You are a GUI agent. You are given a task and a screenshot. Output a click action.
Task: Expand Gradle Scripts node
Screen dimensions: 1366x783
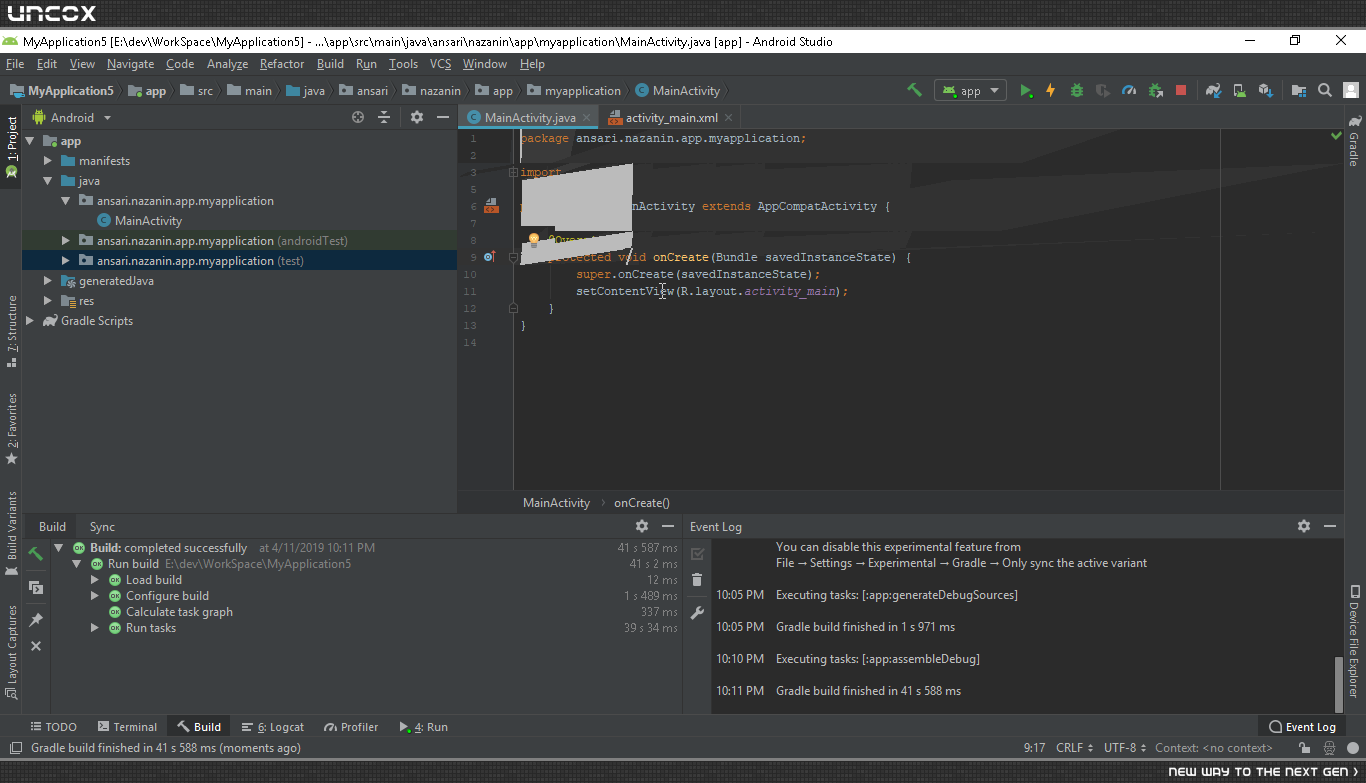30,321
